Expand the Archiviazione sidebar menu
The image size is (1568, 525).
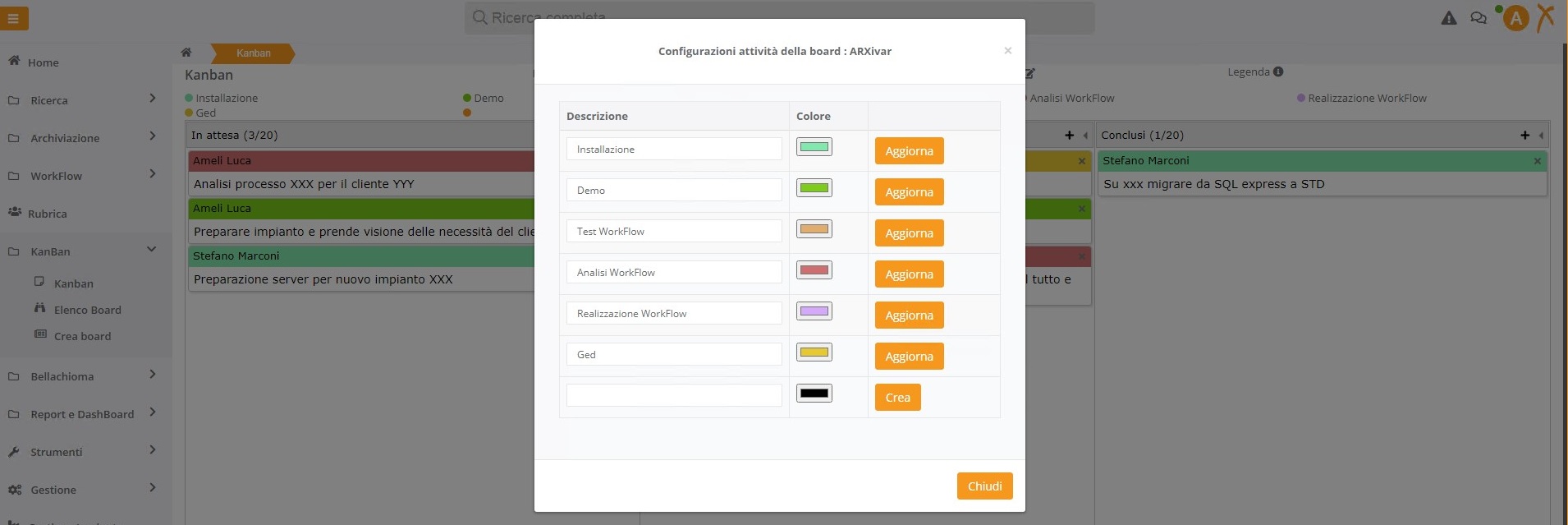(153, 136)
